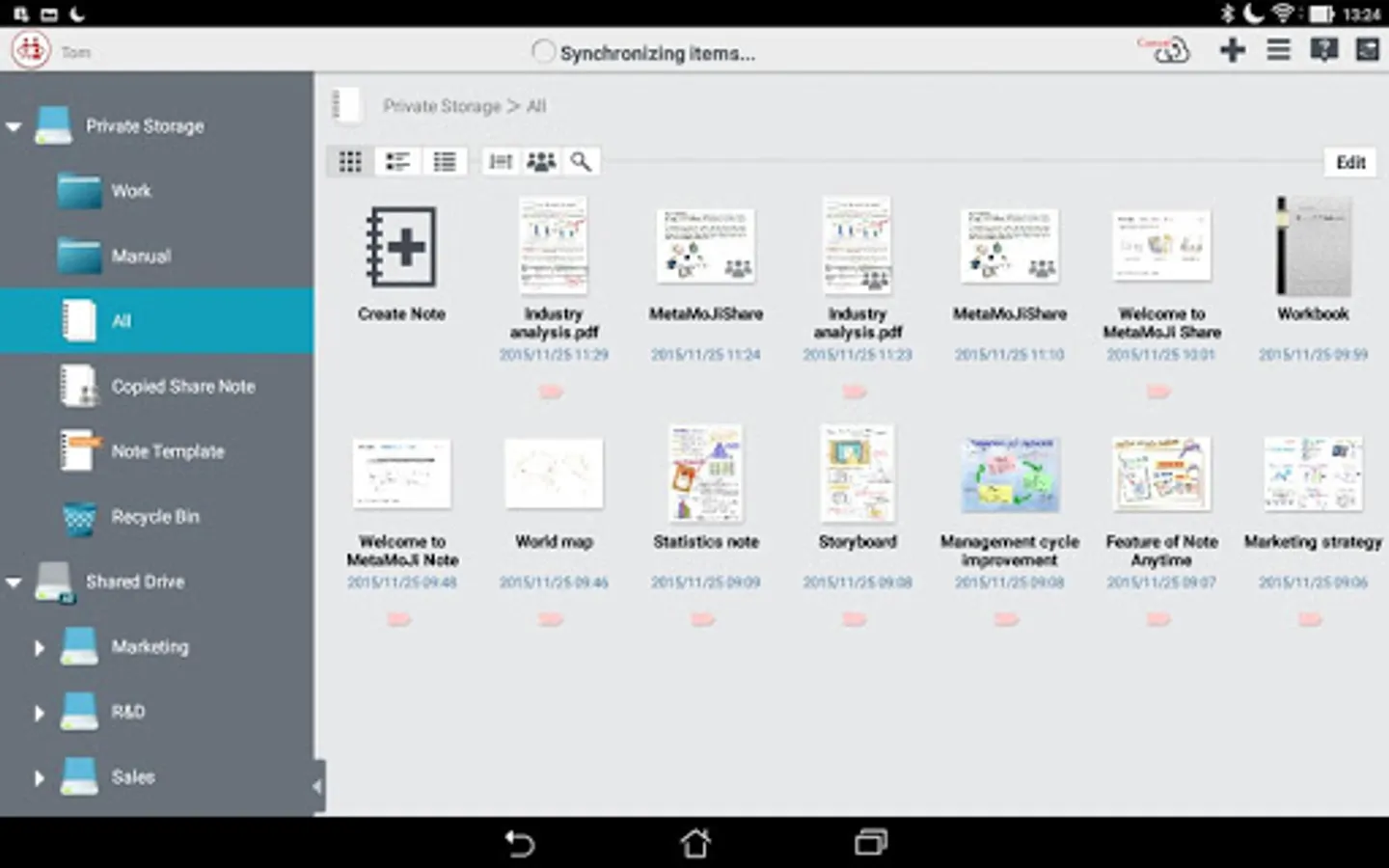Viewport: 1389px width, 868px height.
Task: Tap the pink tag under Statistics note
Action: point(703,619)
